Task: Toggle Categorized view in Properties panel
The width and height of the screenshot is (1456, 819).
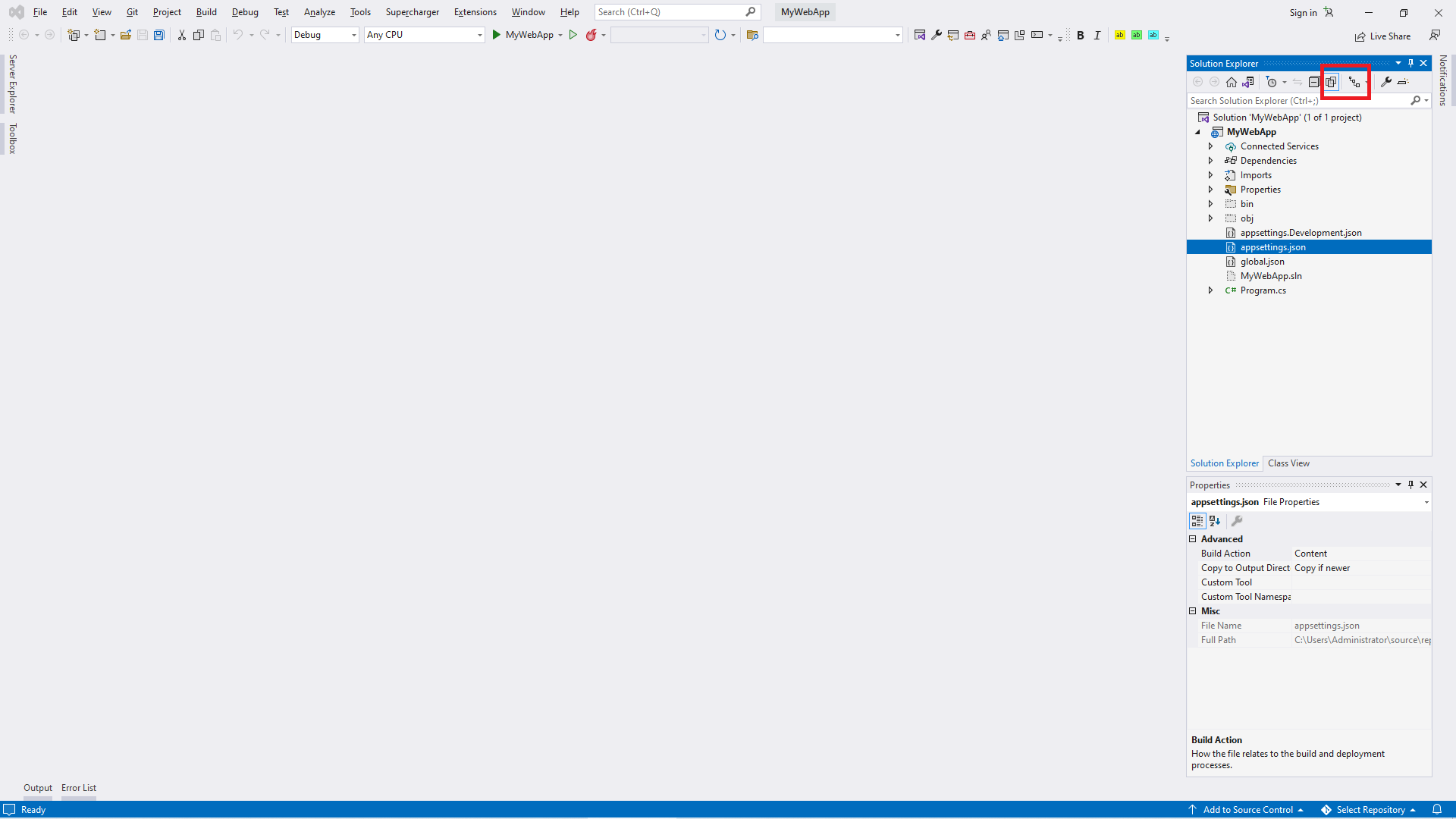Action: coord(1197,521)
